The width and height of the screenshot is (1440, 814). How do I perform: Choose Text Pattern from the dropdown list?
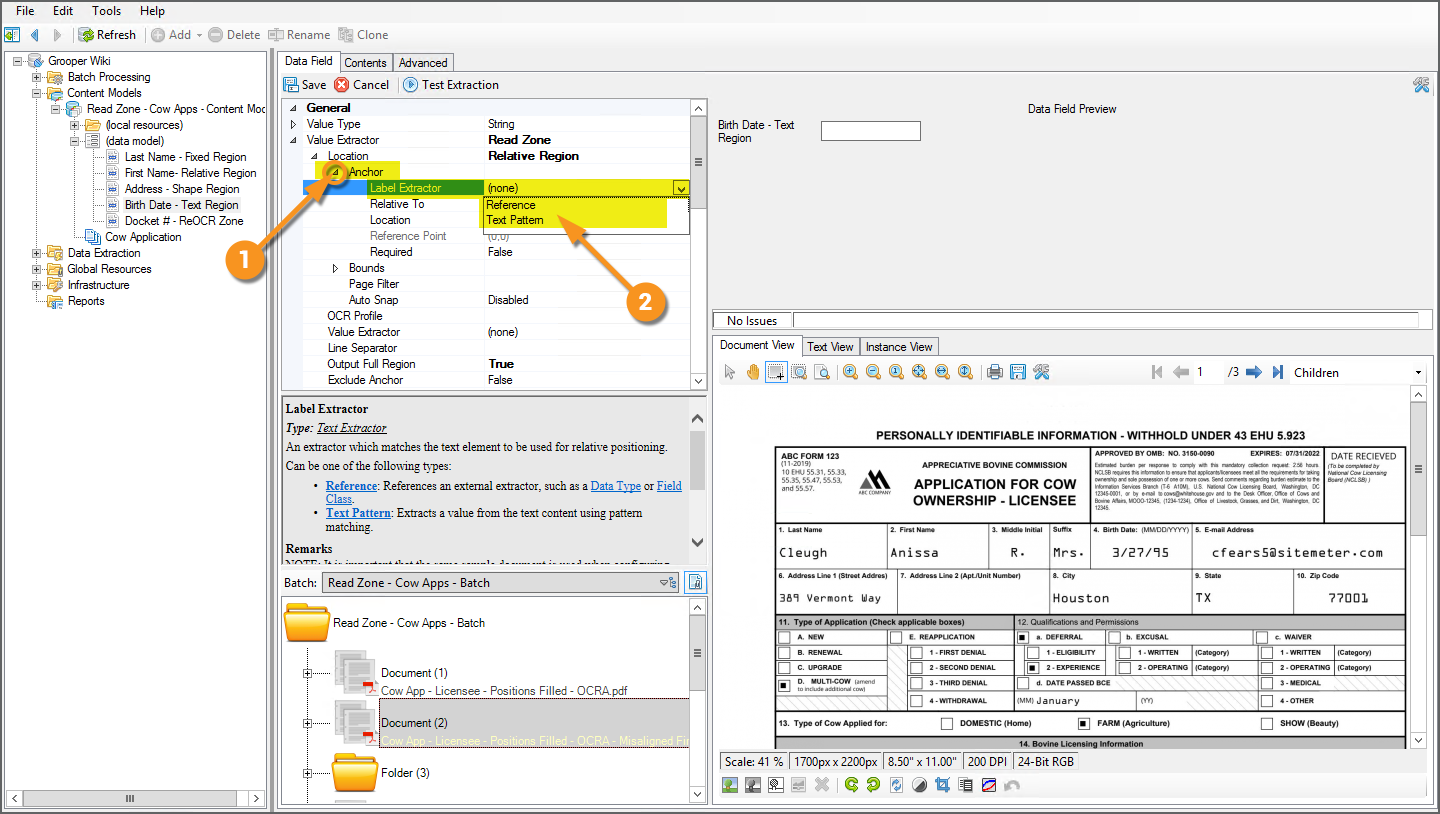(x=515, y=220)
